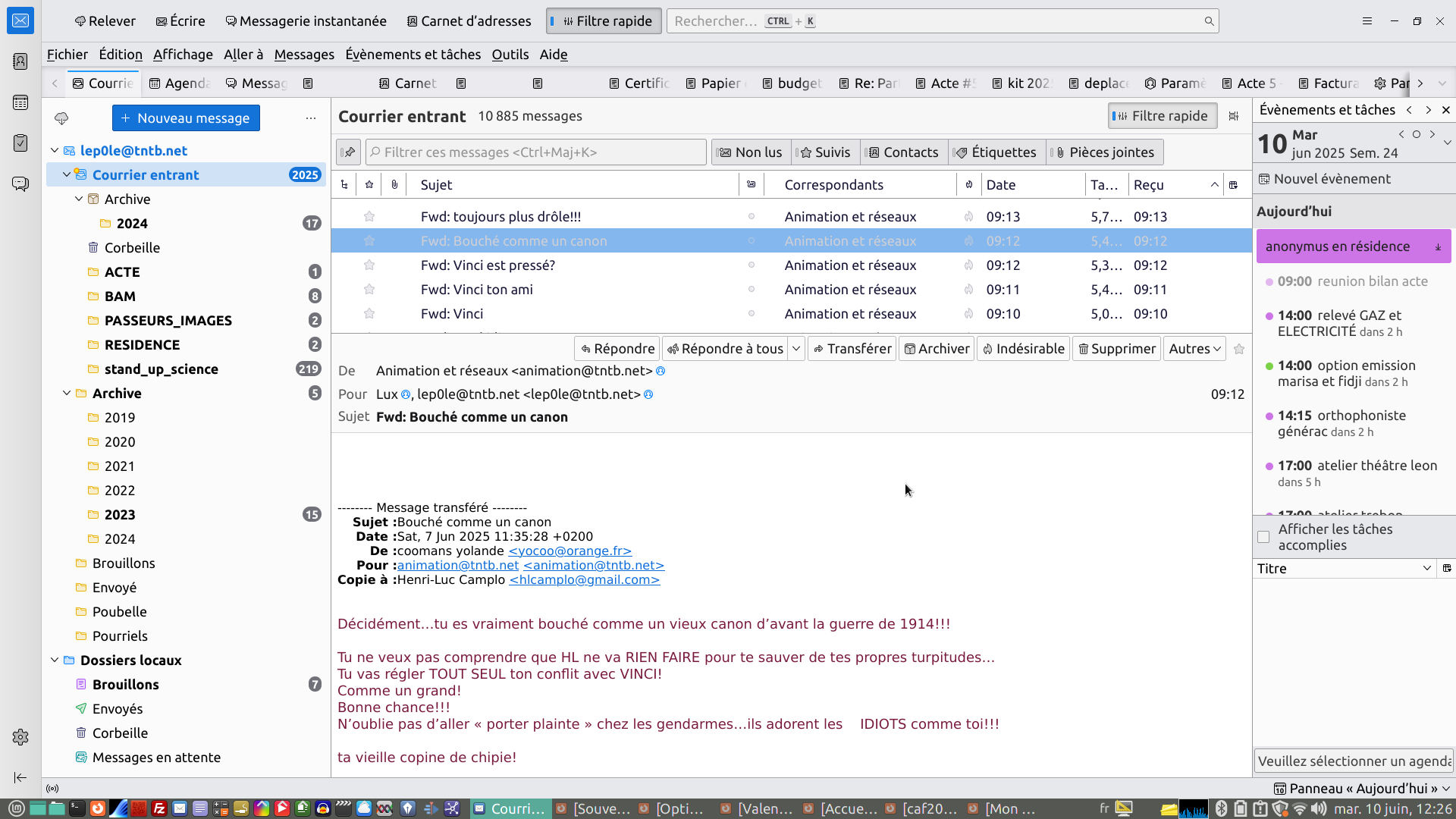Screen dimensions: 1456x819
Task: Collapse the 'Dossiers locaux' tree
Action: tap(55, 661)
